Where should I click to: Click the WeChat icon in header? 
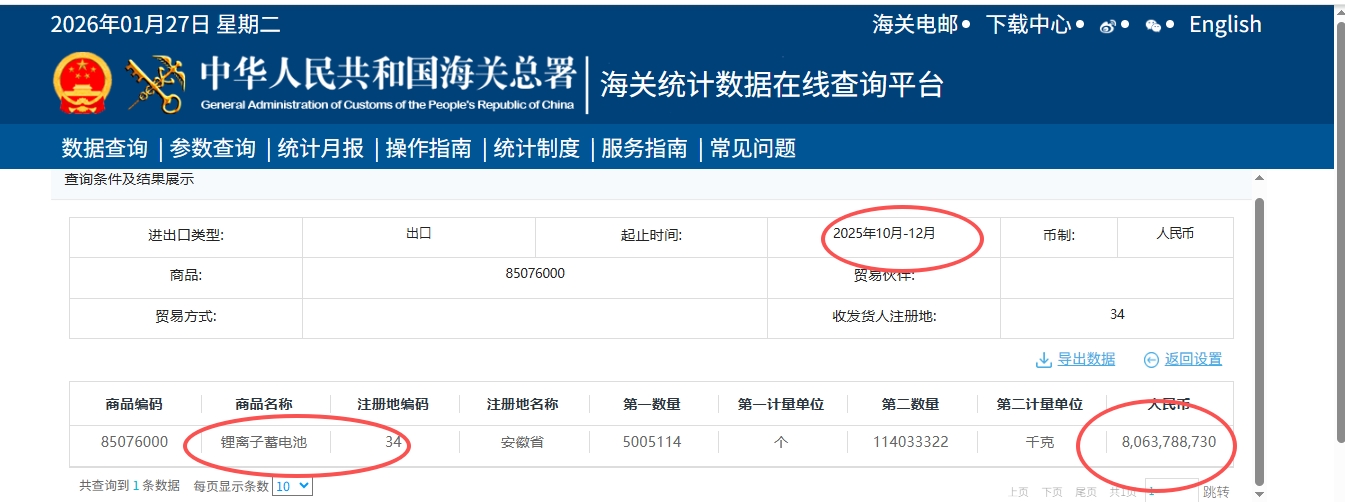(1153, 26)
